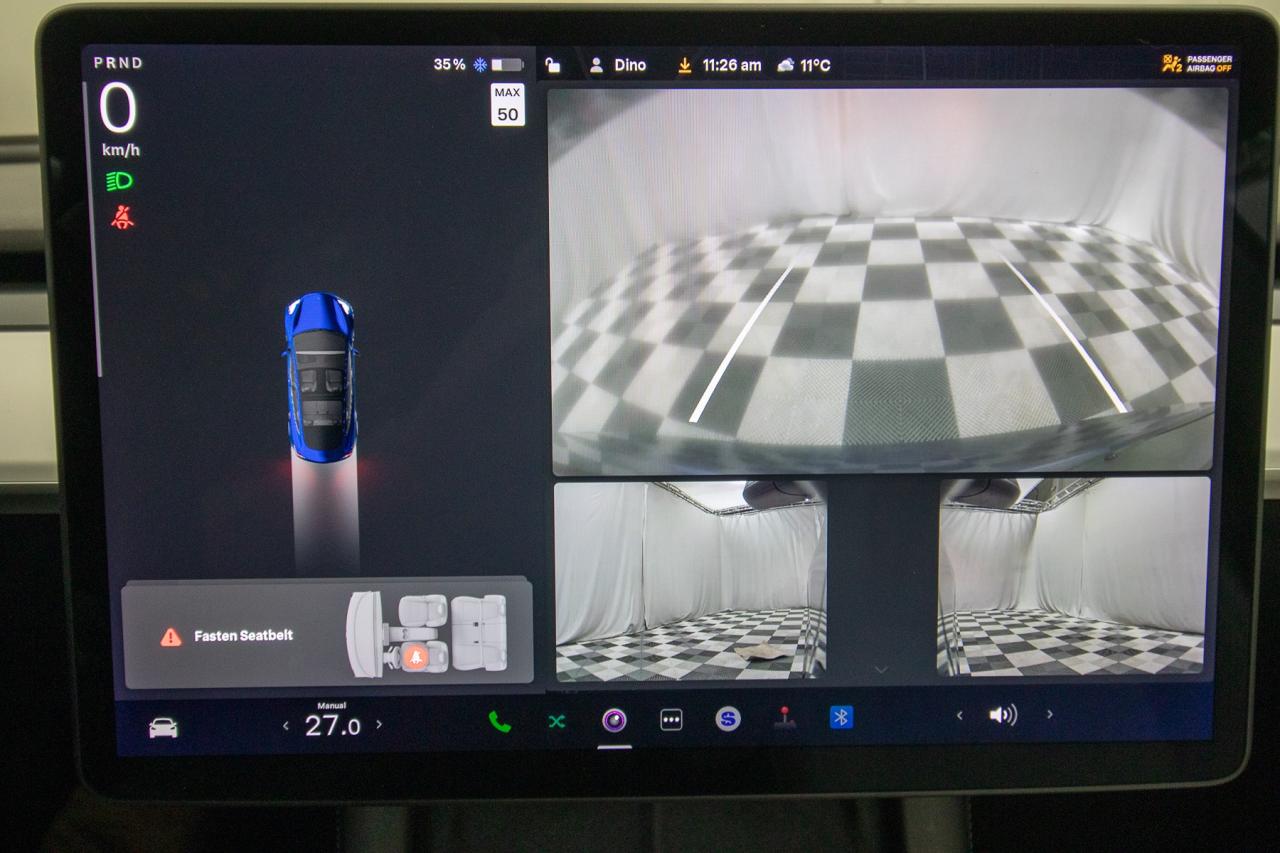Tap the headlights indicator icon

point(120,181)
